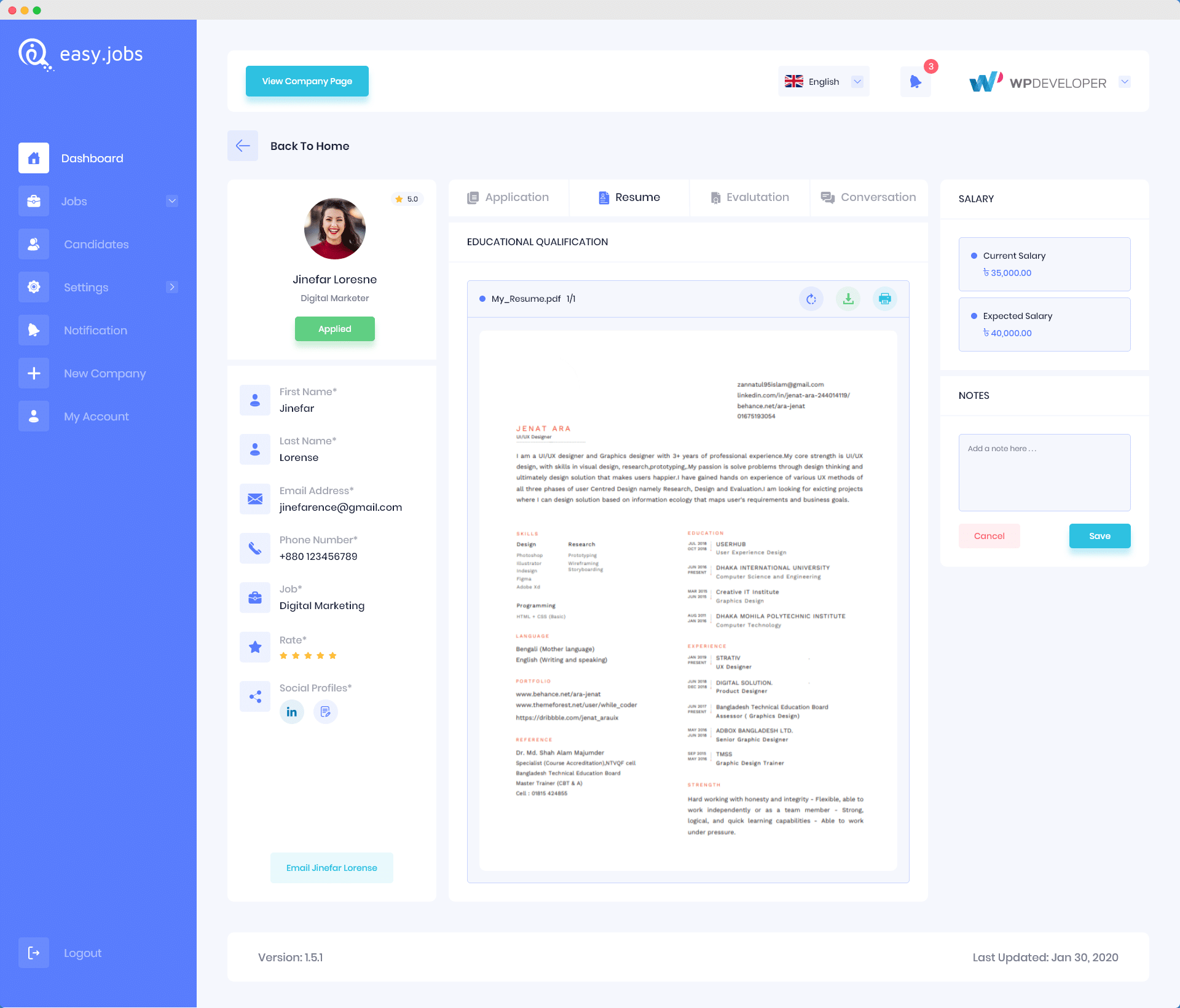The image size is (1180, 1008).
Task: Click the Back To Home link
Action: tap(310, 146)
